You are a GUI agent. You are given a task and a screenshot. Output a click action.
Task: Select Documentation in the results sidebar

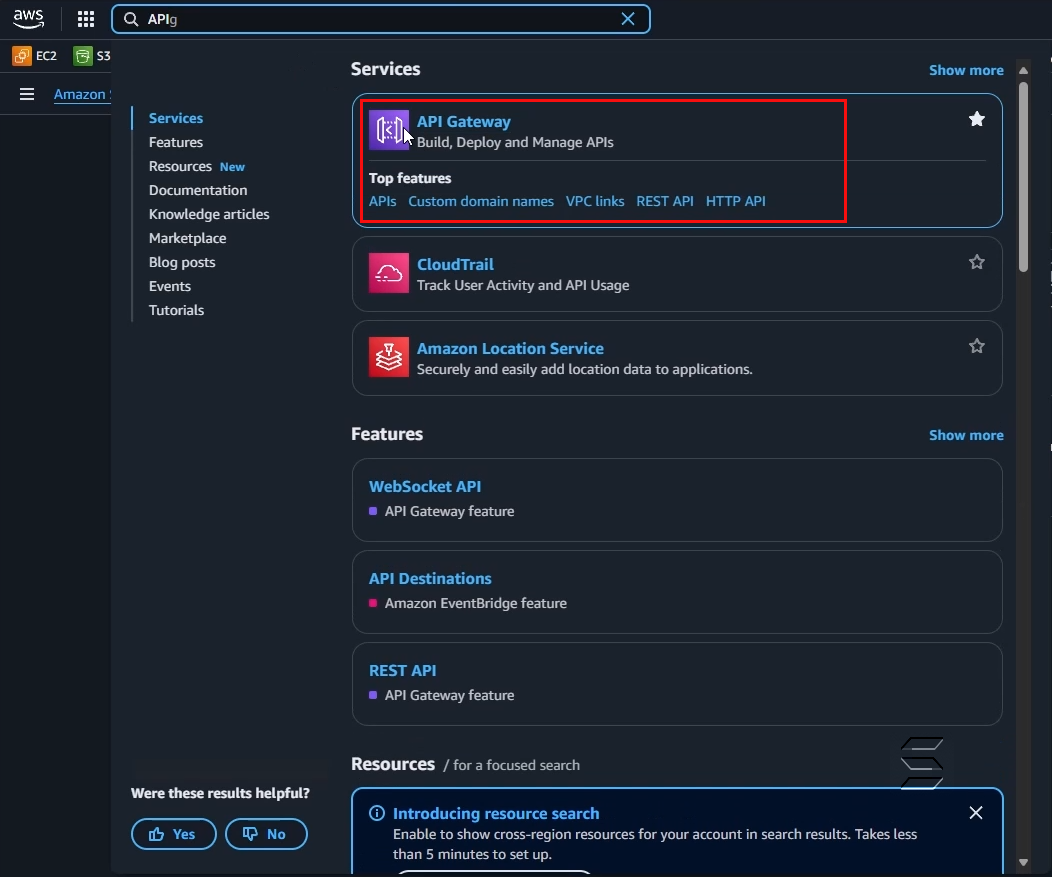(198, 191)
